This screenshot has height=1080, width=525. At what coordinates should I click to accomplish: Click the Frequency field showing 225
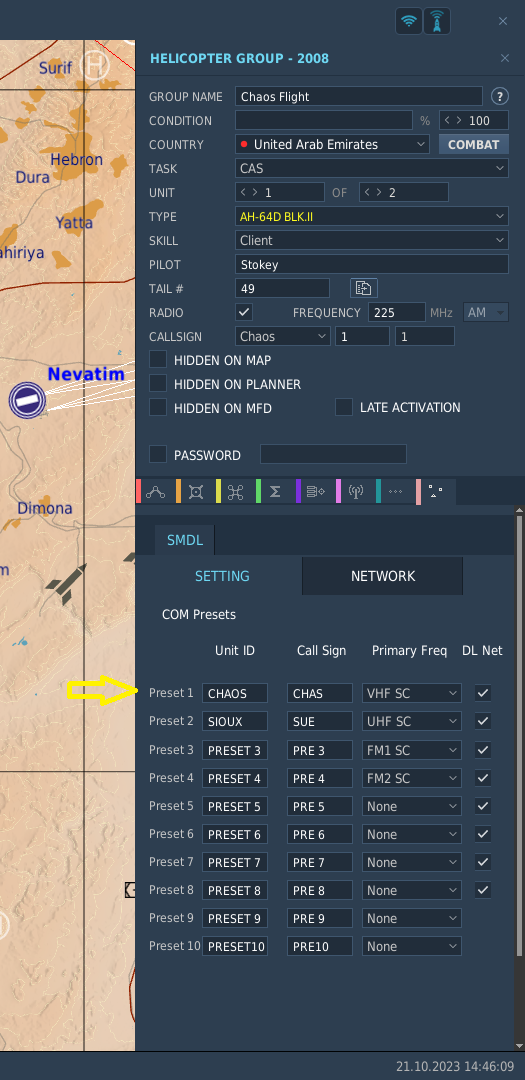[x=397, y=312]
